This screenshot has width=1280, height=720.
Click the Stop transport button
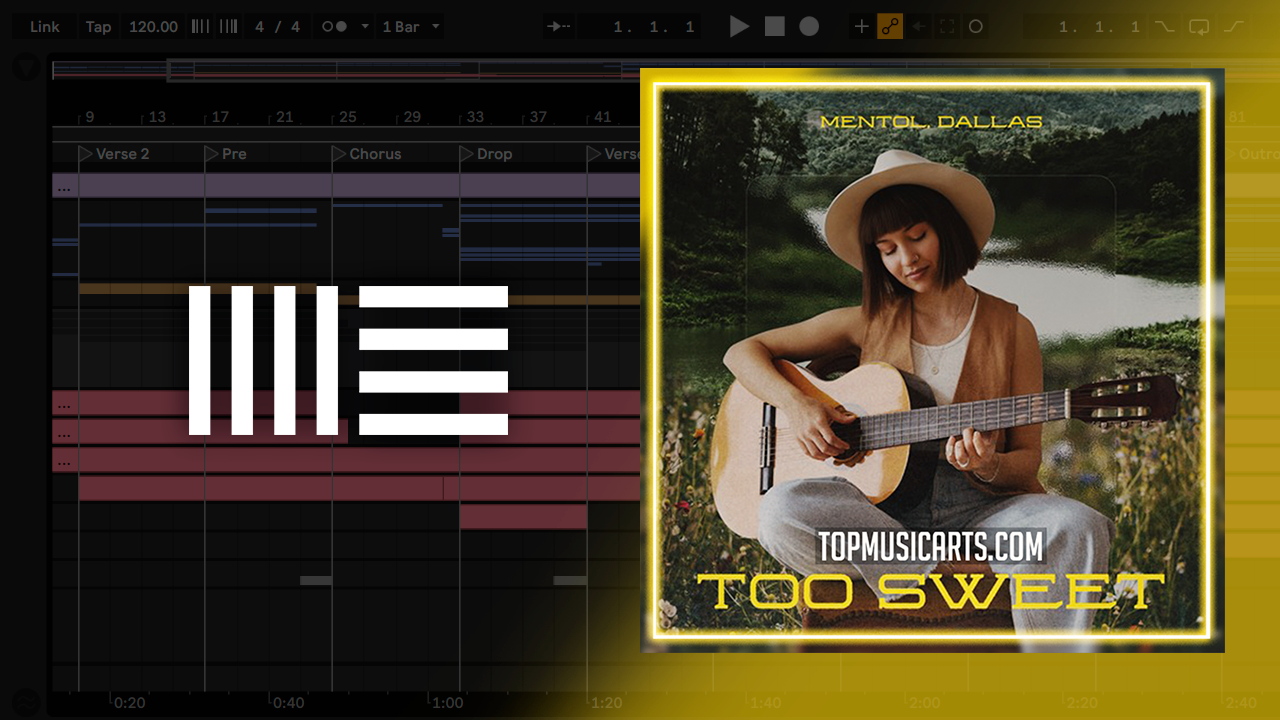click(775, 27)
